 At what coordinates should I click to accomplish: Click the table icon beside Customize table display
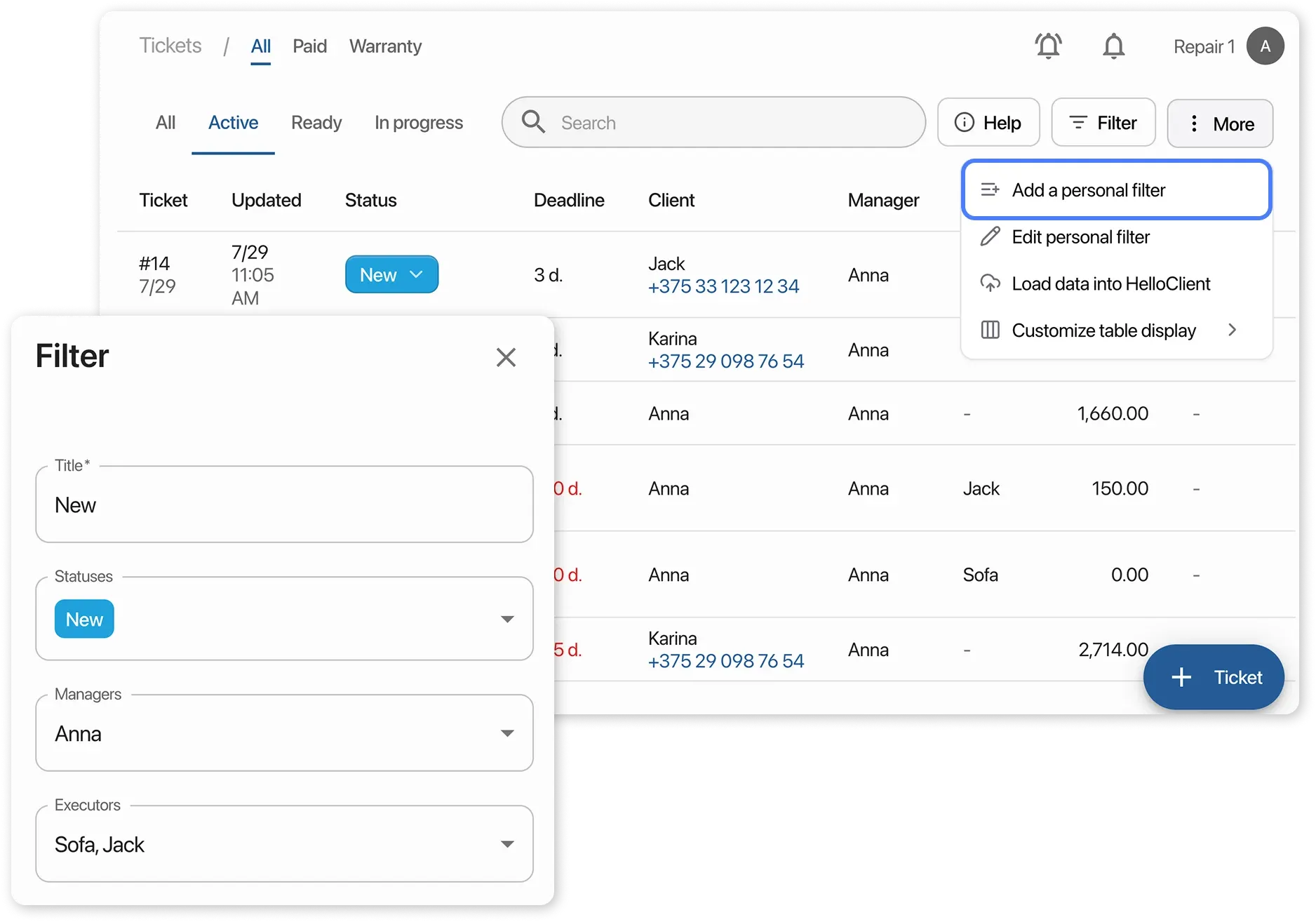[990, 330]
